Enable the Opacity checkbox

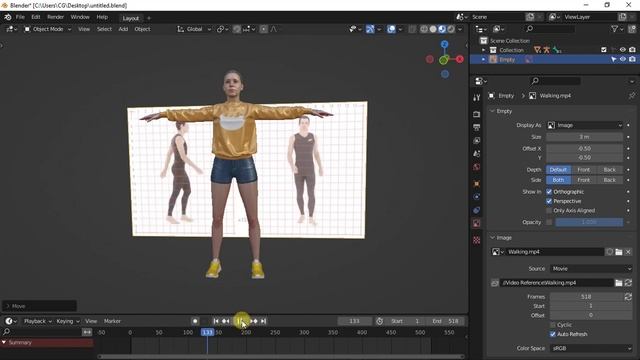point(549,222)
